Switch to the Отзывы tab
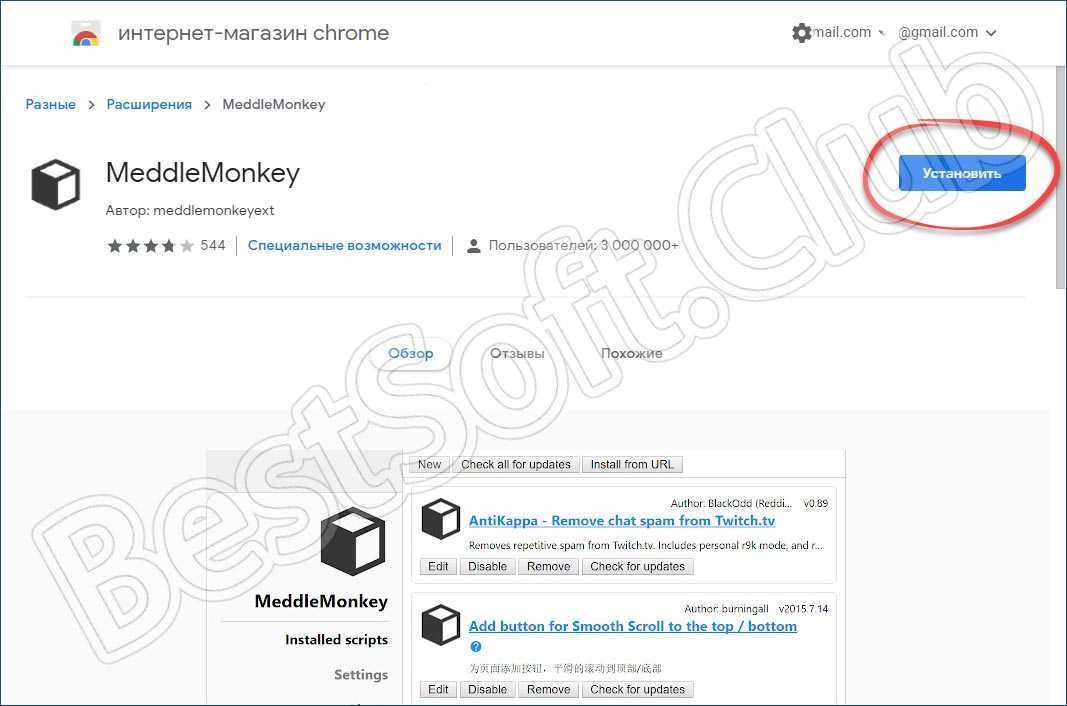Screen dimensions: 1067x706 517,354
